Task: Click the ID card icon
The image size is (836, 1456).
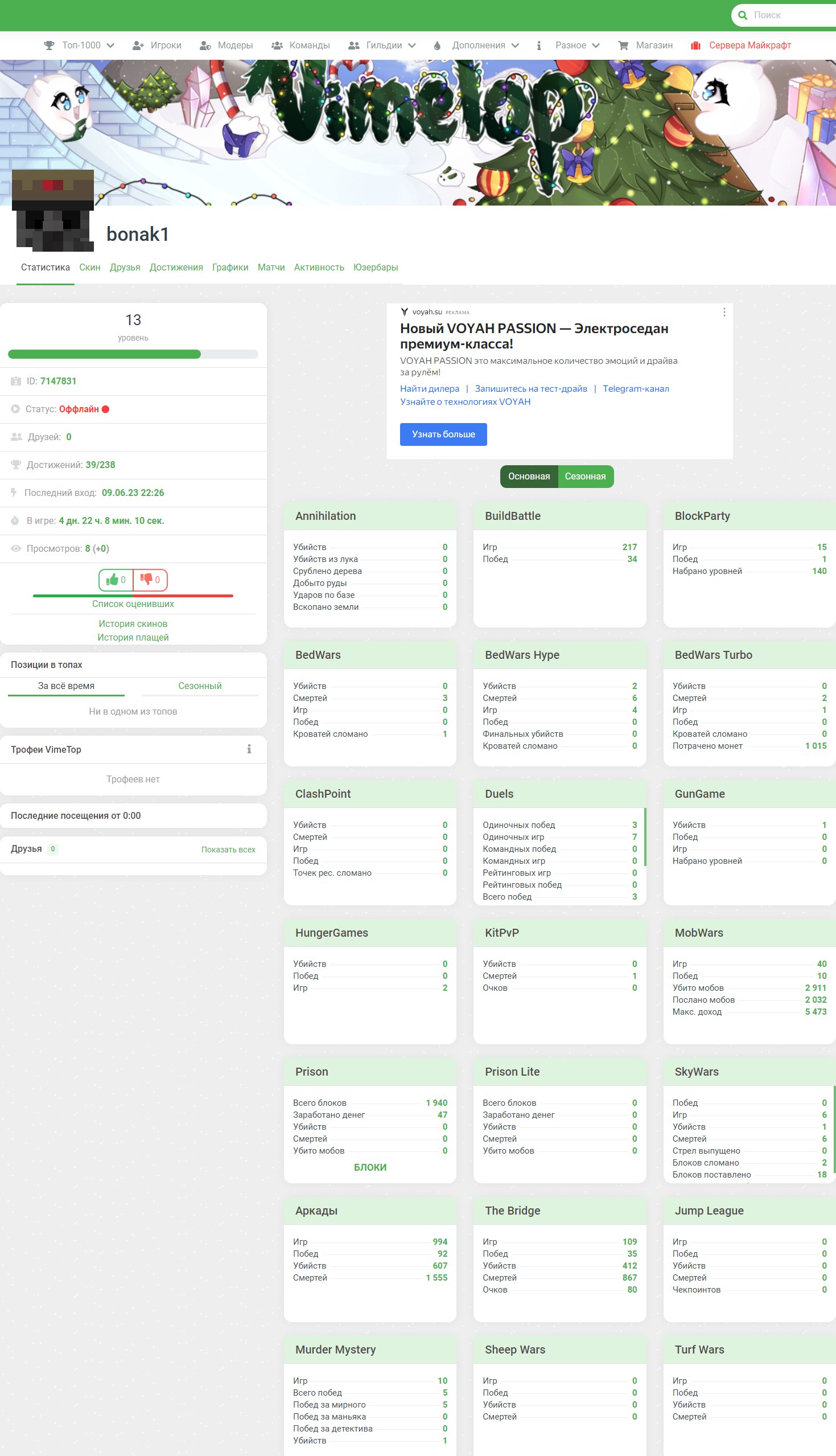Action: pos(15,382)
